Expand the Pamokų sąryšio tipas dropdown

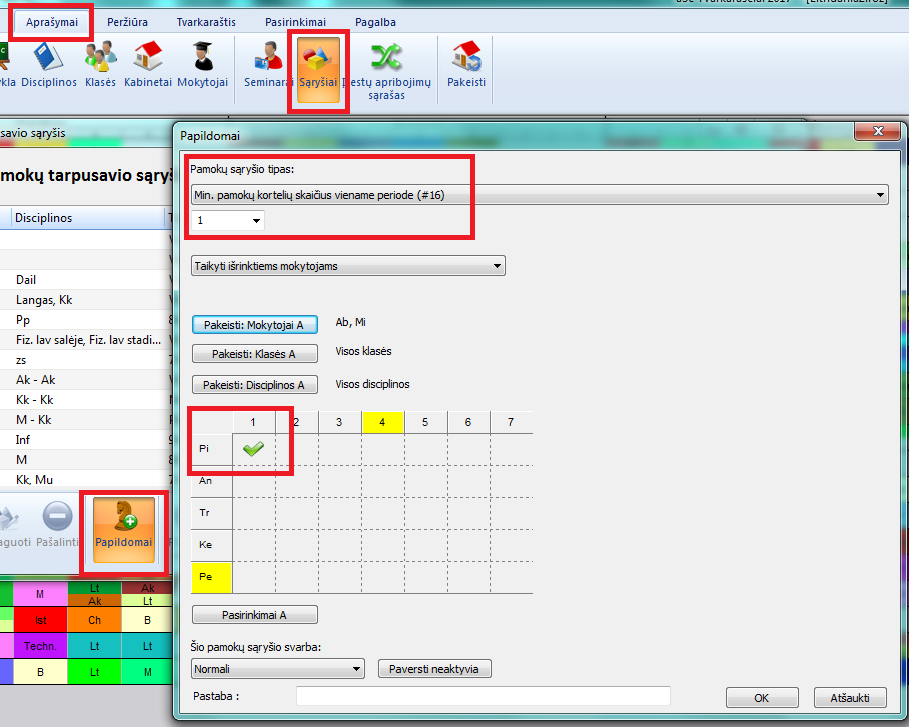click(540, 195)
